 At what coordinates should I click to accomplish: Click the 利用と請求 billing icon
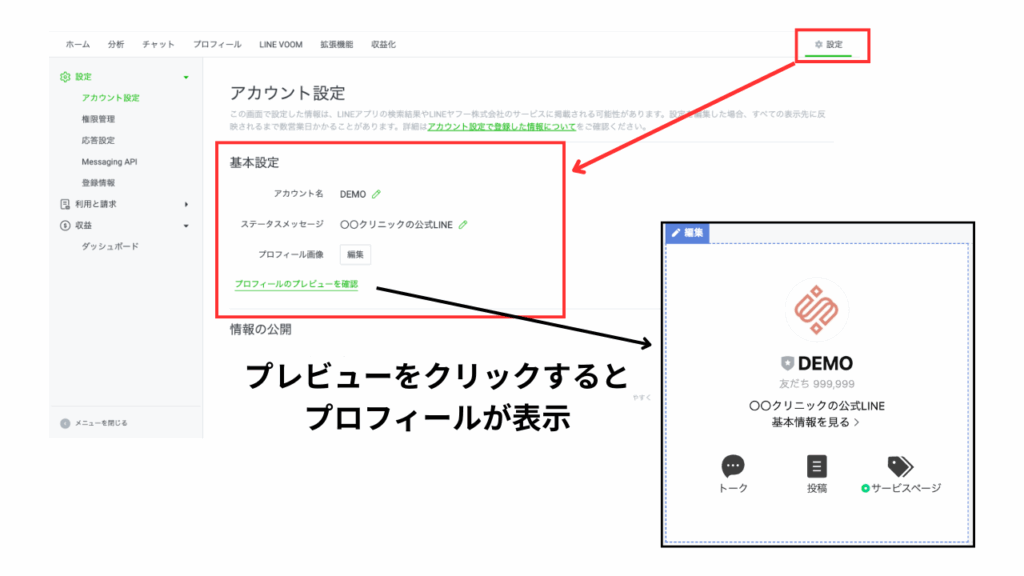tap(65, 204)
